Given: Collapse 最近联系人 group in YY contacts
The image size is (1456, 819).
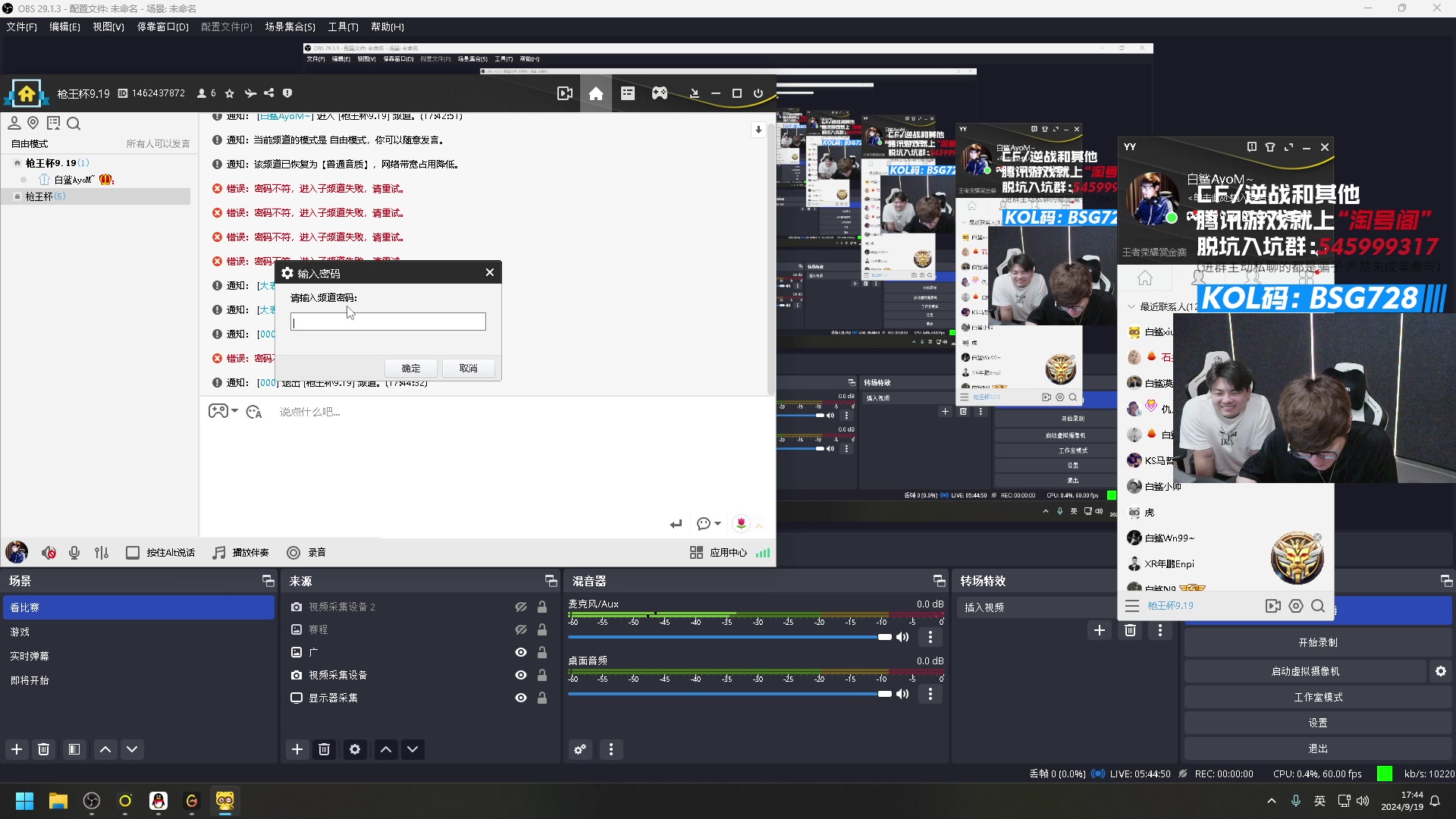Looking at the screenshot, I should click(1131, 307).
